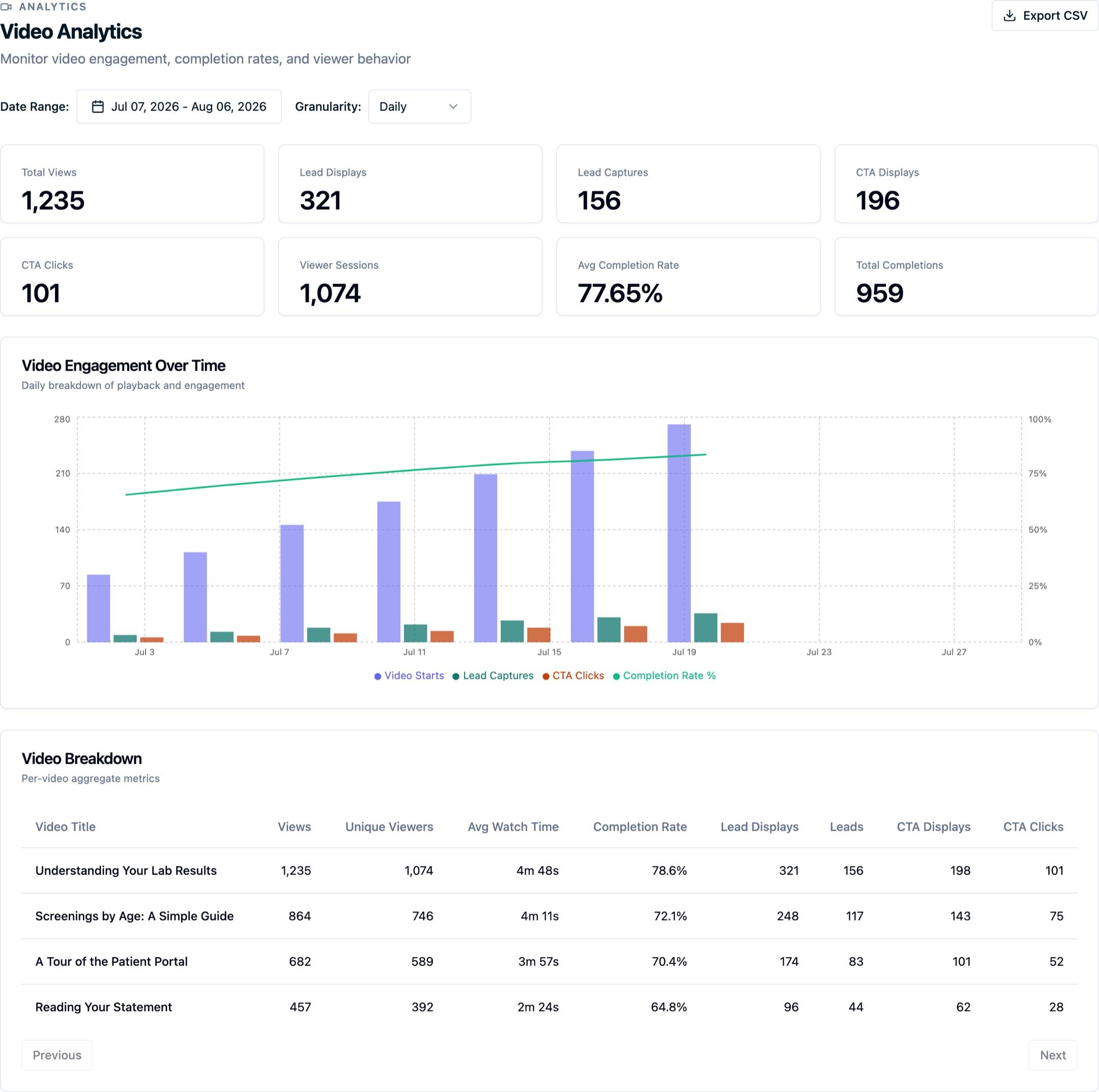Image resolution: width=1099 pixels, height=1092 pixels.
Task: Click the Lead Captures card showing 156
Action: (688, 184)
